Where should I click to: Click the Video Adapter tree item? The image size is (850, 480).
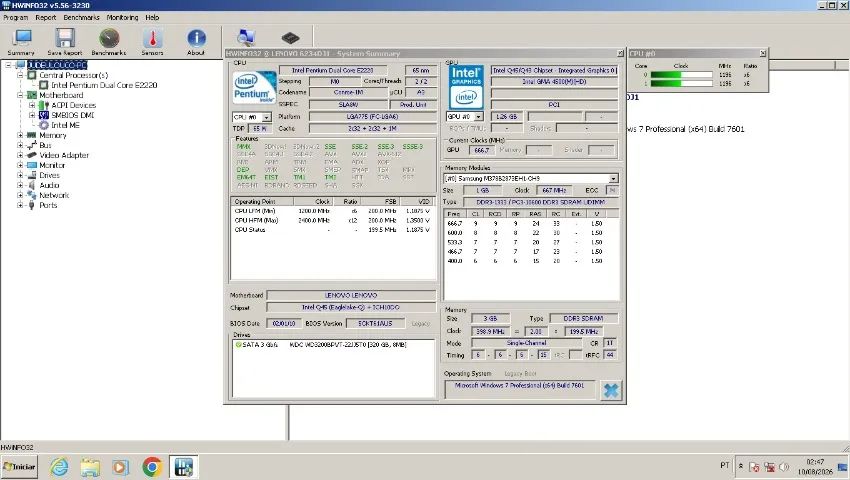pyautogui.click(x=64, y=155)
